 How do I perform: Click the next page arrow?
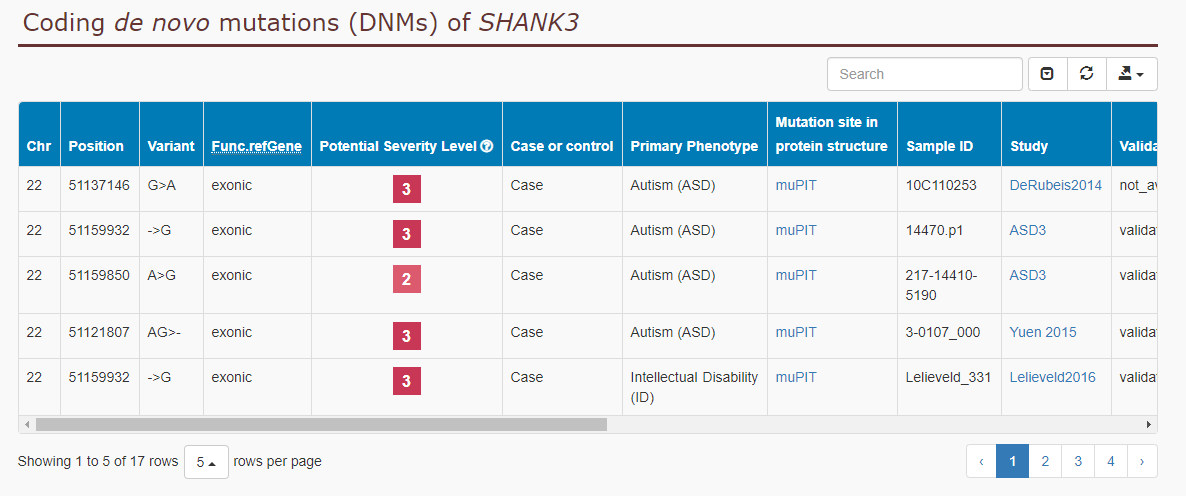[x=1142, y=461]
